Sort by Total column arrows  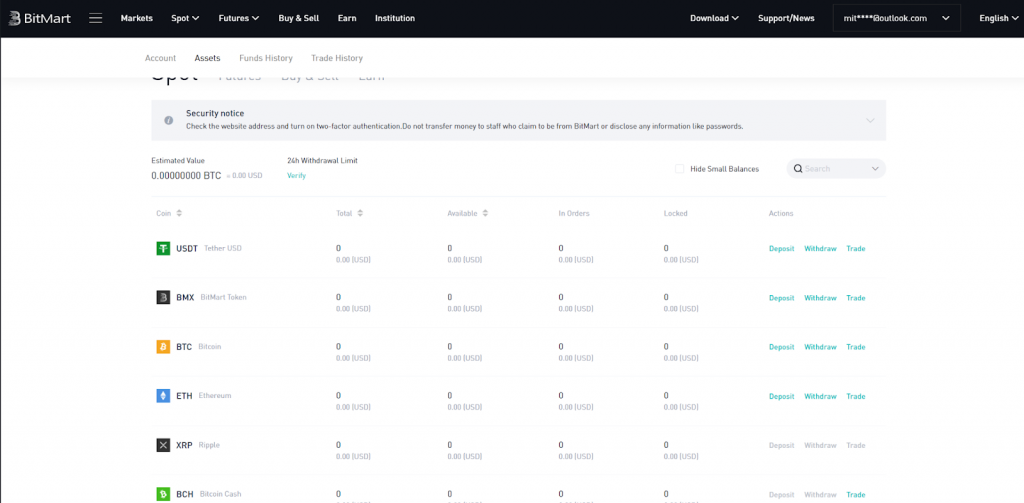click(x=360, y=214)
